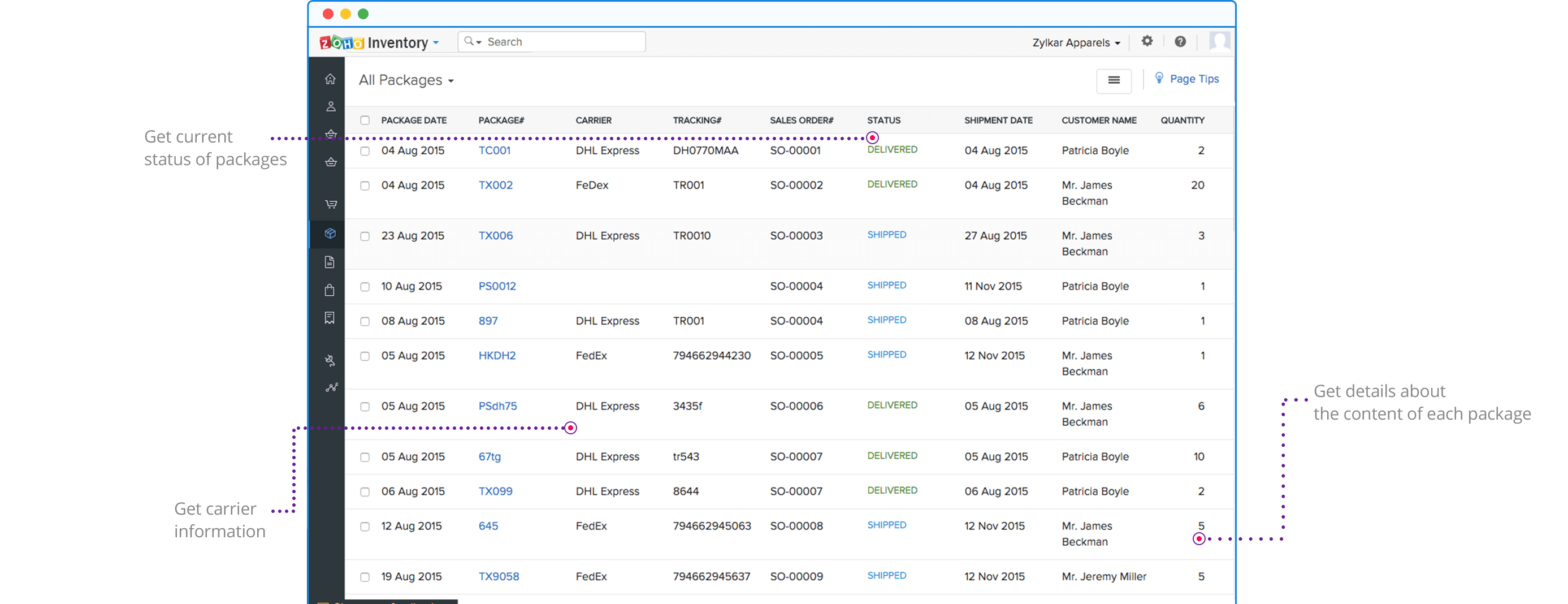Viewport: 1568px width, 604px height.
Task: Open the Reports graph icon in sidebar
Action: 331,387
